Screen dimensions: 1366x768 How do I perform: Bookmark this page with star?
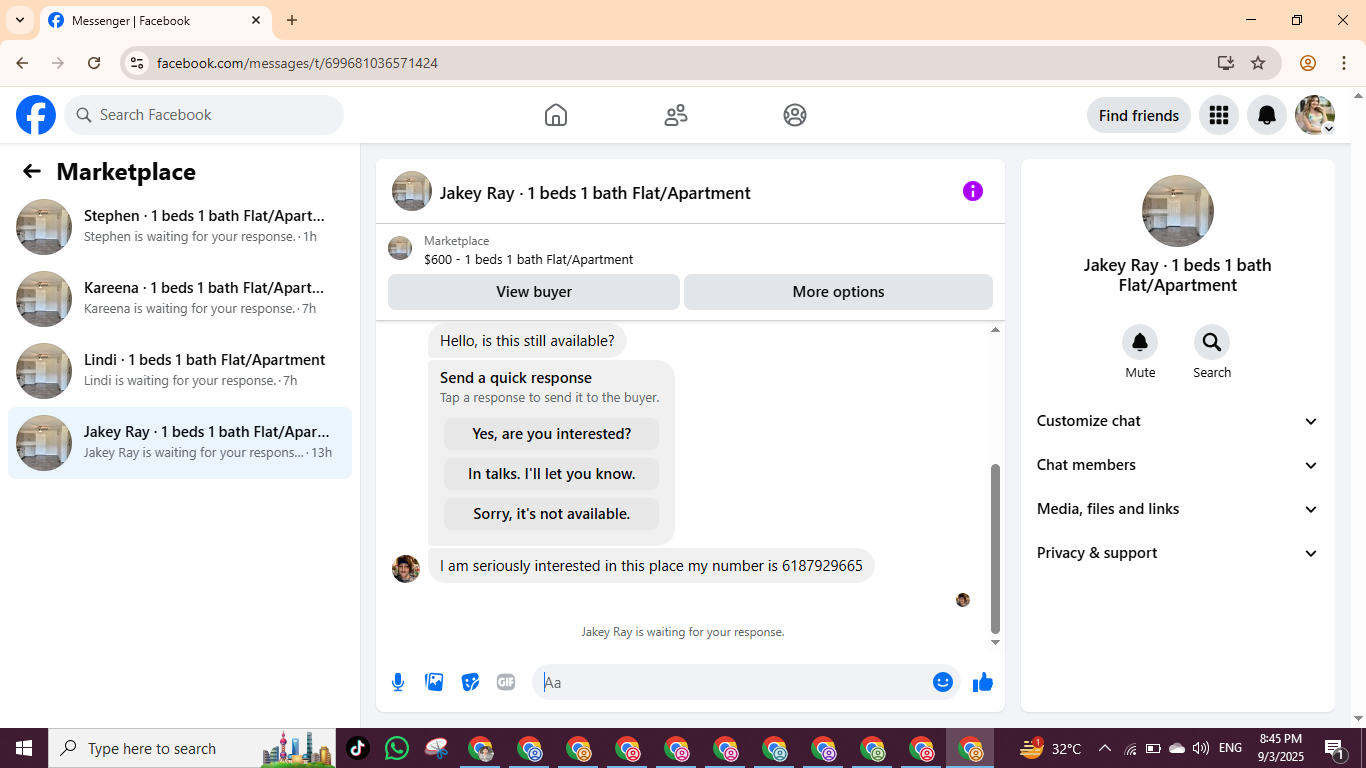point(1258,63)
